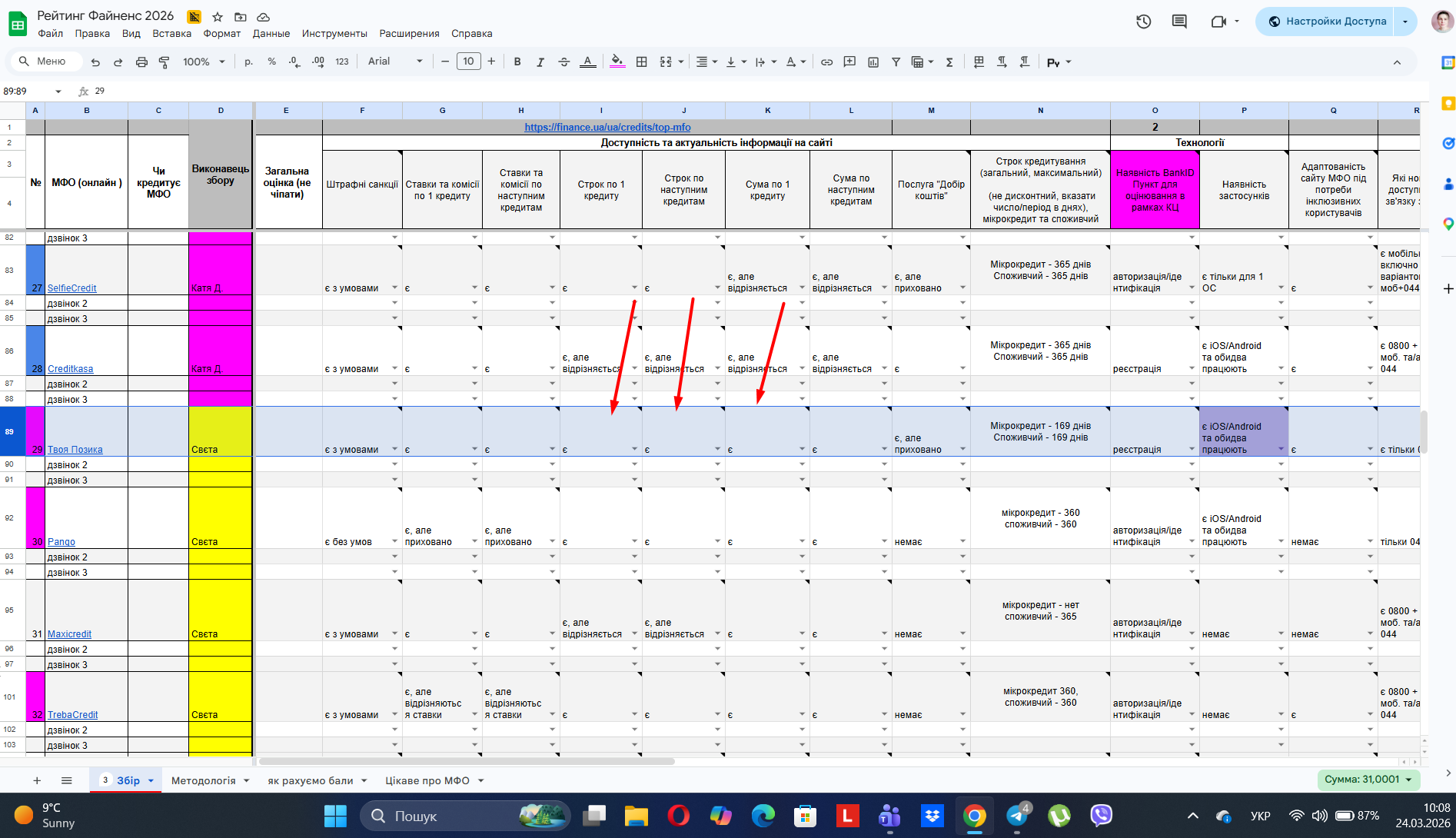This screenshot has height=838, width=1456.
Task: Open Google Keep side panel
Action: click(x=1448, y=103)
